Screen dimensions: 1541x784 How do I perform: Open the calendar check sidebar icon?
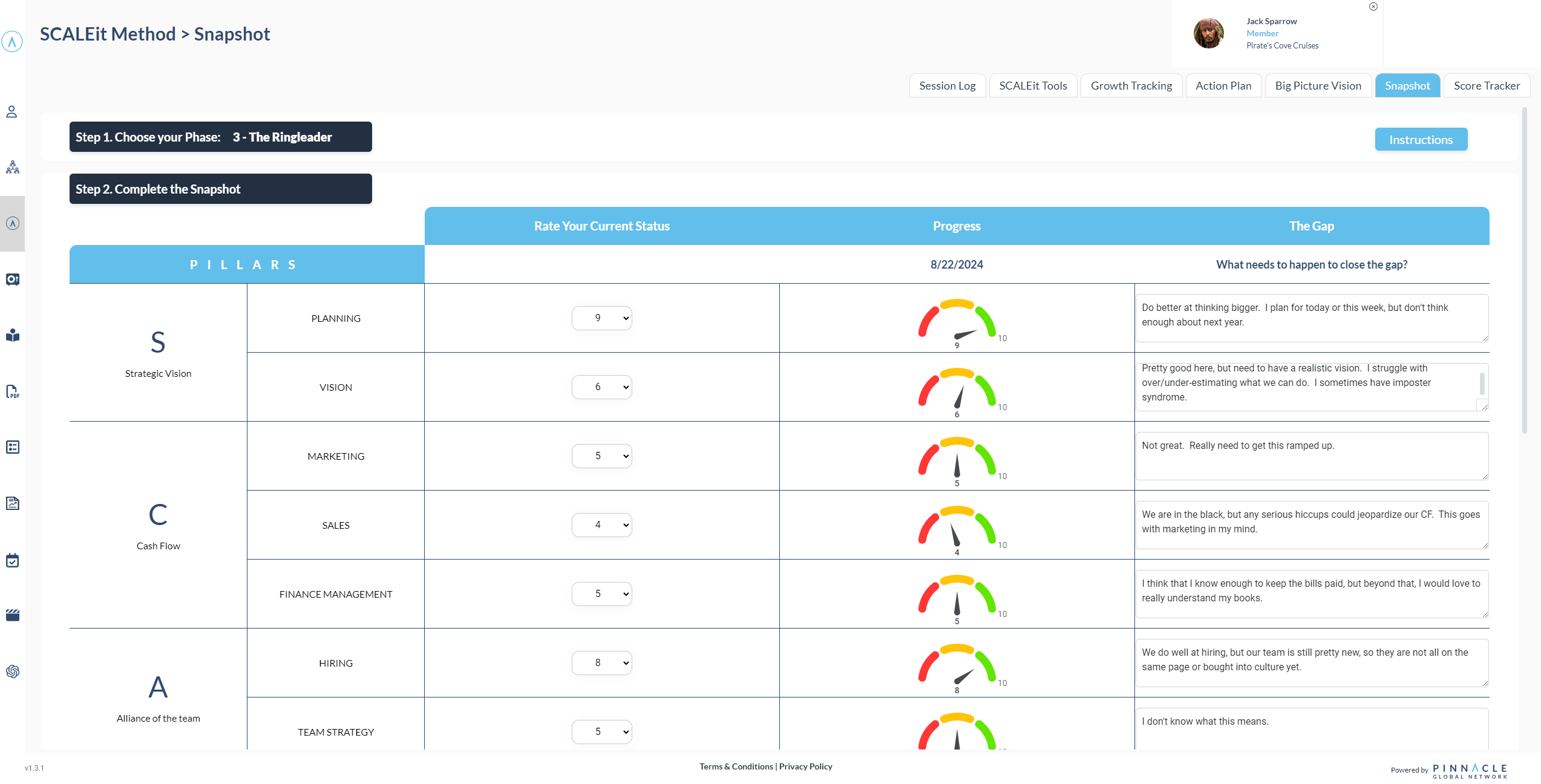(x=12, y=560)
